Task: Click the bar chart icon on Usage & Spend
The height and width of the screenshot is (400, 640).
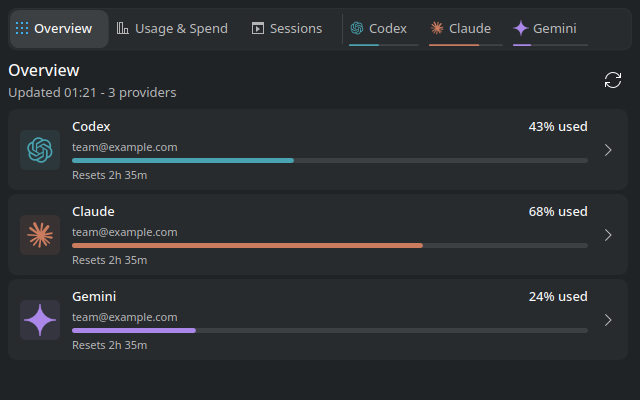Action: [x=123, y=28]
